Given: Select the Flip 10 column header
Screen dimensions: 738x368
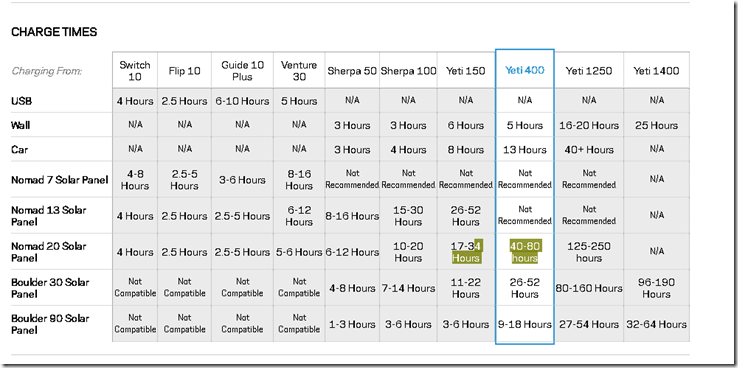Looking at the screenshot, I should click(184, 71).
